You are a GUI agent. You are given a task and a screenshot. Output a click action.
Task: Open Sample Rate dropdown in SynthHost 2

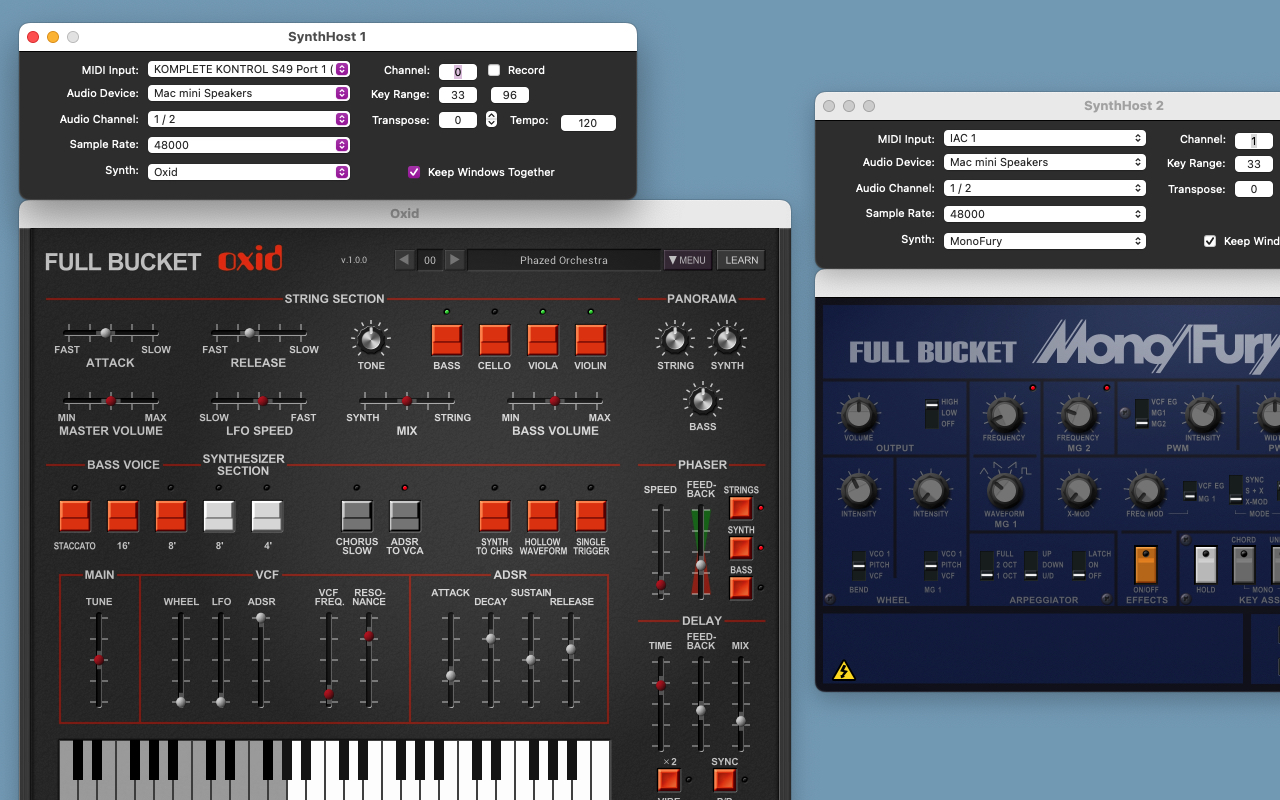tap(1045, 214)
